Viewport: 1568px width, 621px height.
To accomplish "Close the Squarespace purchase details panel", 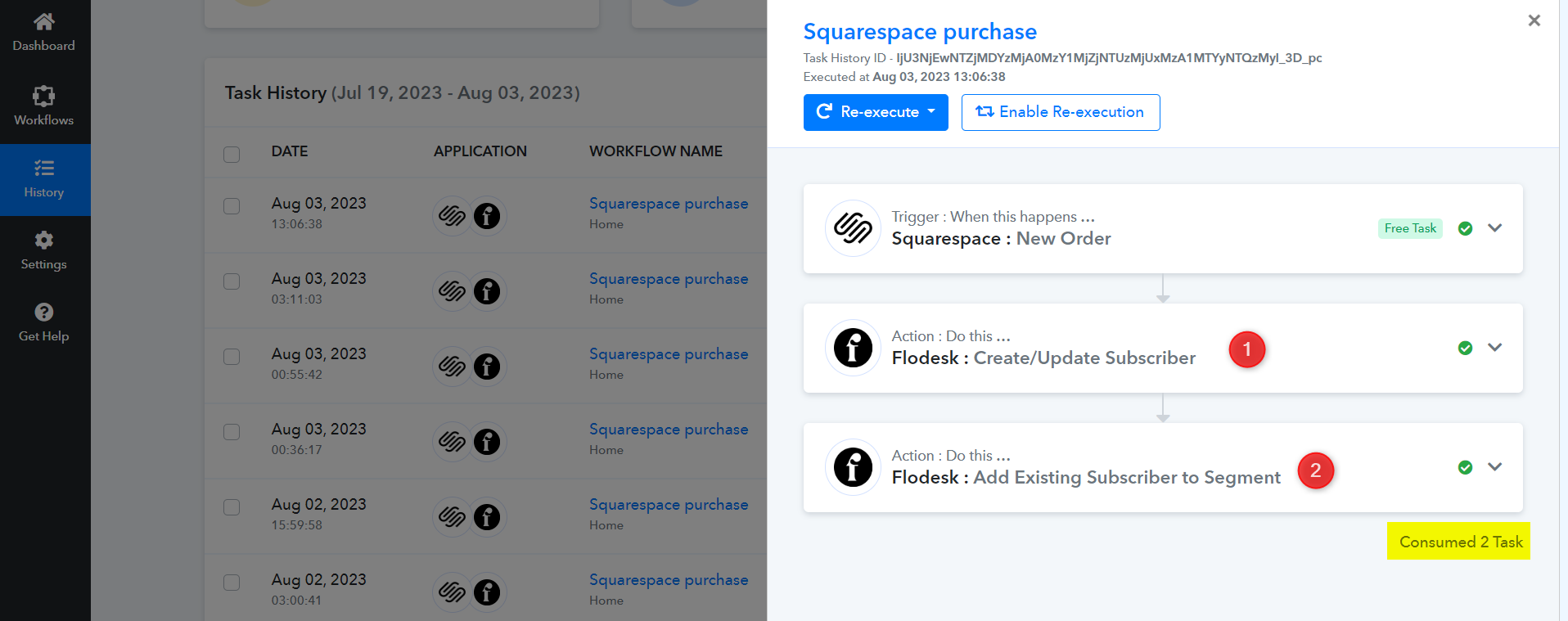I will coord(1534,20).
